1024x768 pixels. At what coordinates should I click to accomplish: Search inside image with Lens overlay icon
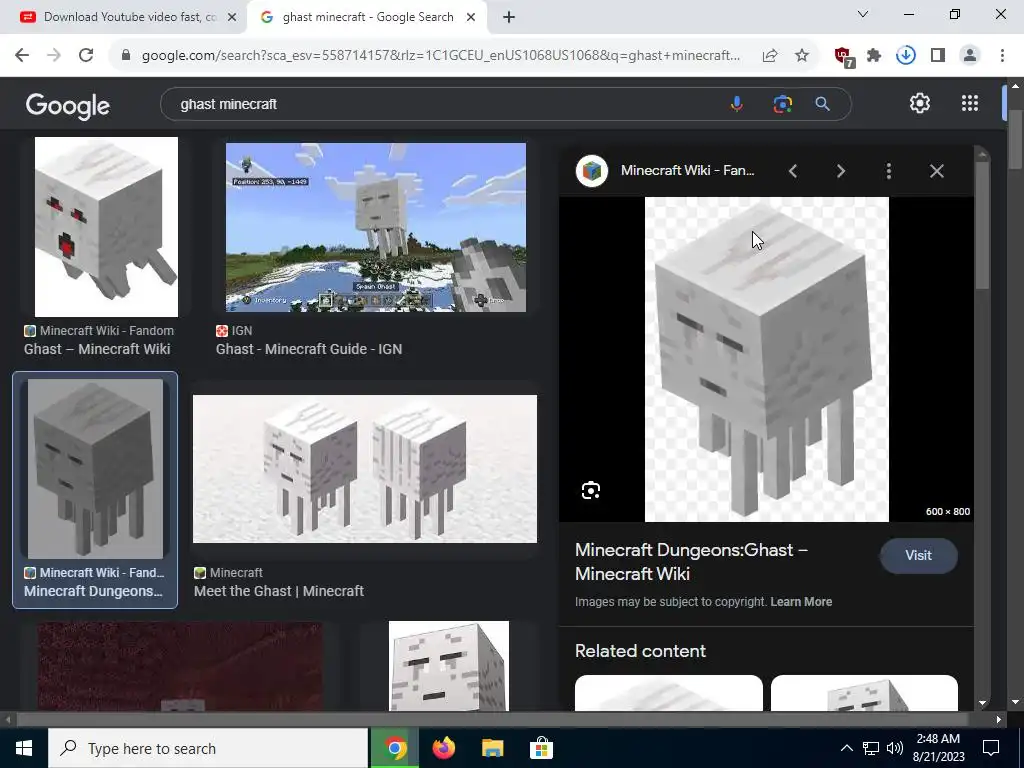coord(590,490)
